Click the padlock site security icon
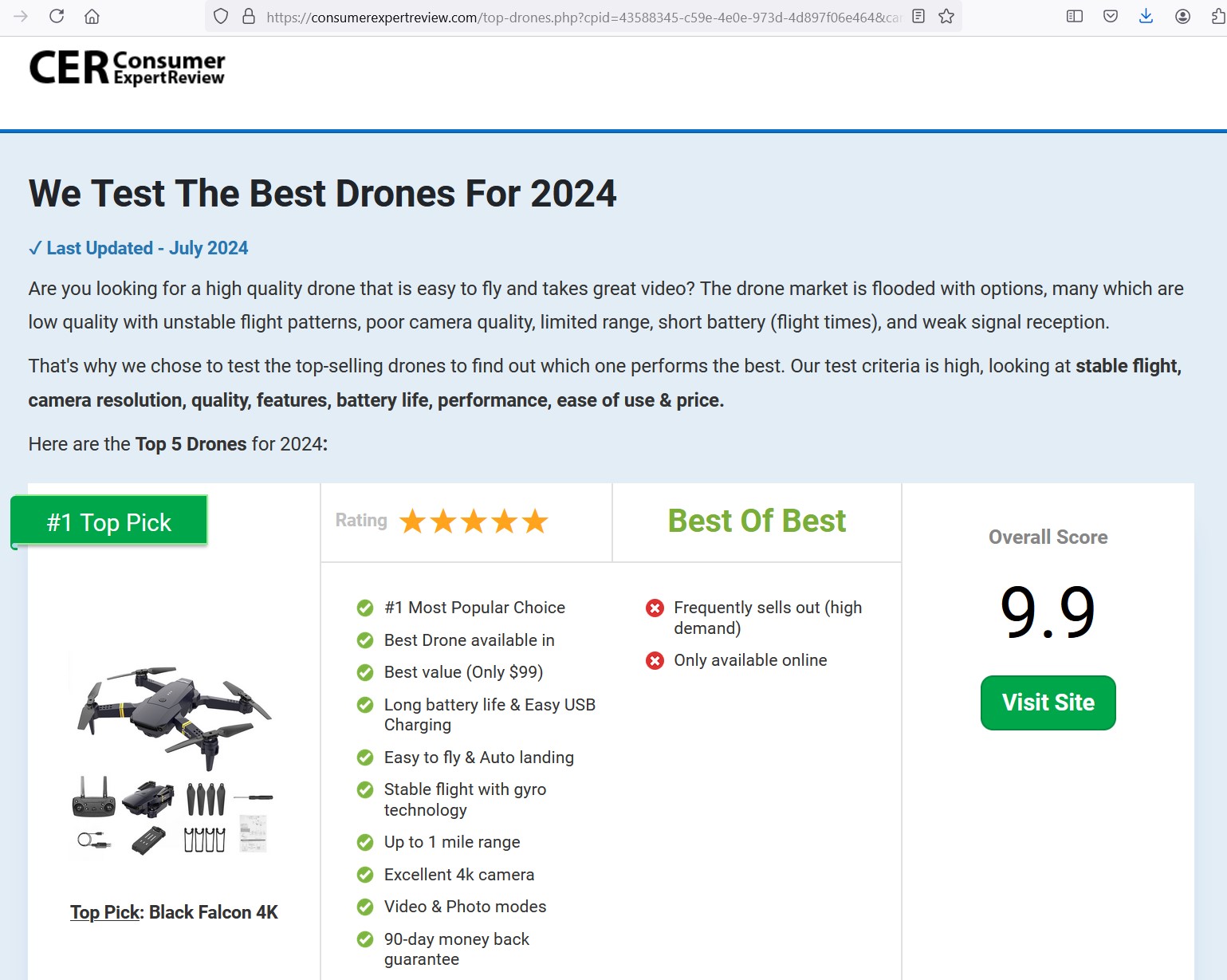Image resolution: width=1227 pixels, height=980 pixels. 249,17
